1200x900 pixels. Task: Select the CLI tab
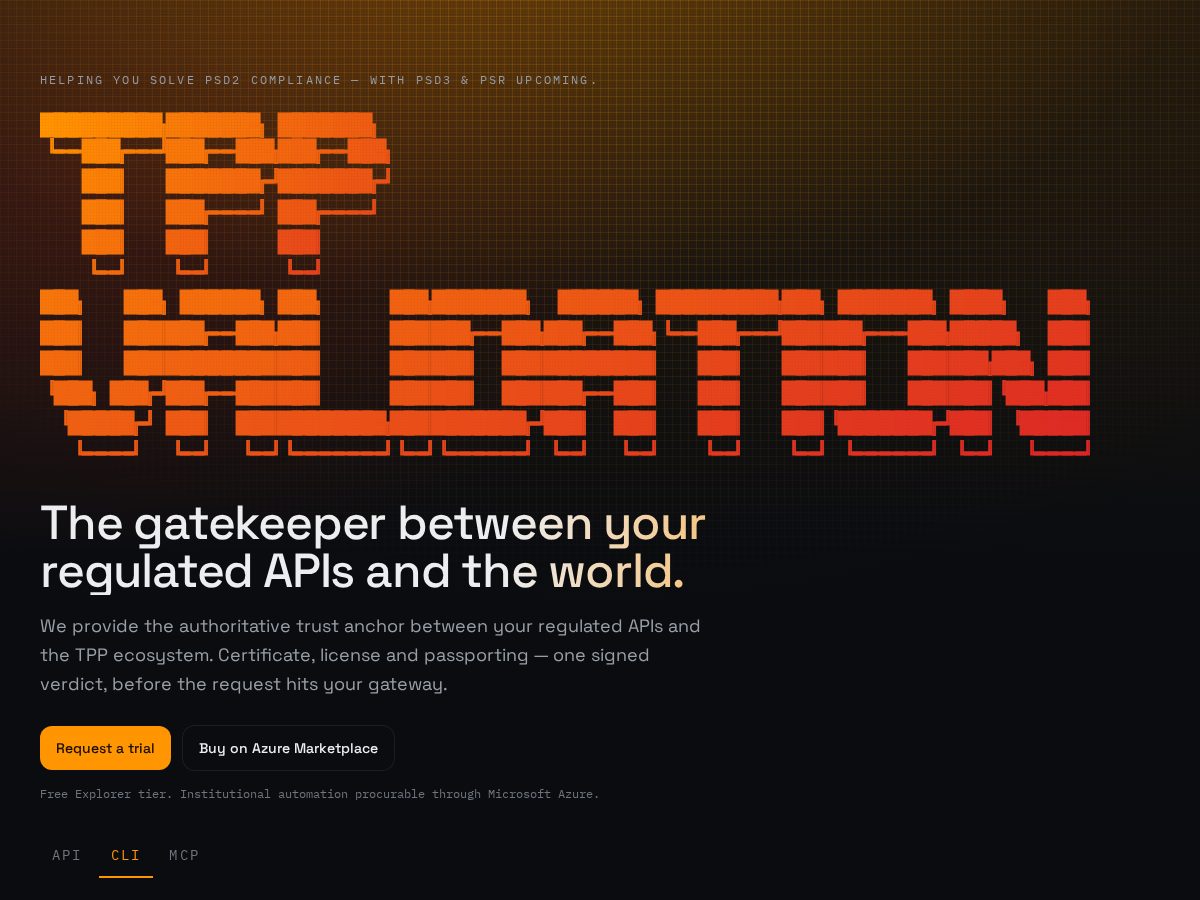click(x=126, y=855)
